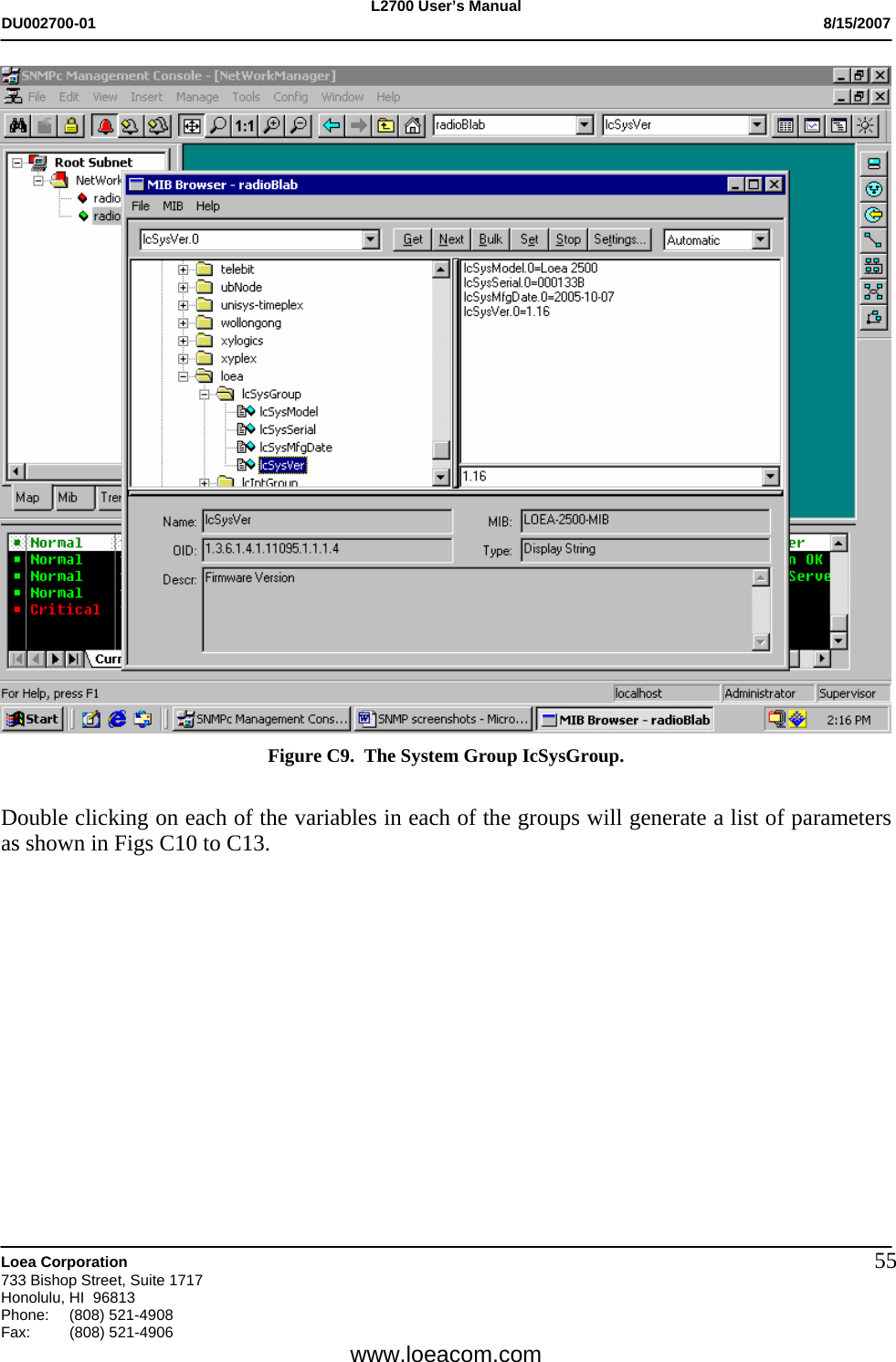Toggle the pan navigation mode button
This screenshot has height=1362, width=896.
coord(191,125)
